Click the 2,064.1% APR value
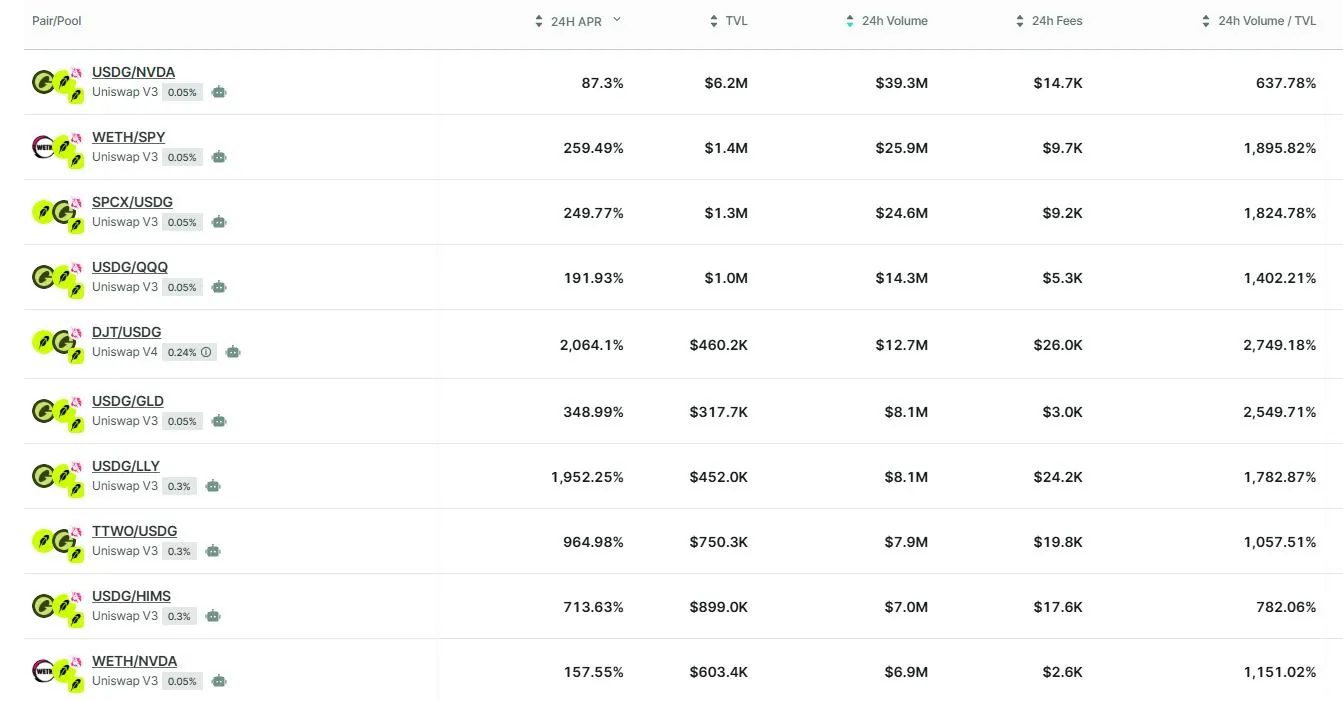This screenshot has width=1343, height=701. [x=592, y=345]
